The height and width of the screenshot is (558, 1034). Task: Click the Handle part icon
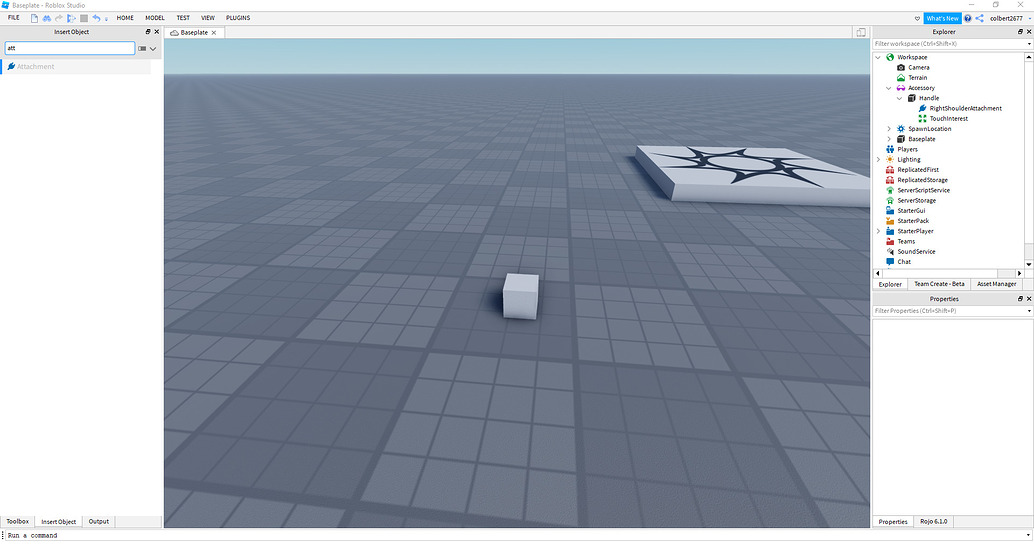[912, 98]
